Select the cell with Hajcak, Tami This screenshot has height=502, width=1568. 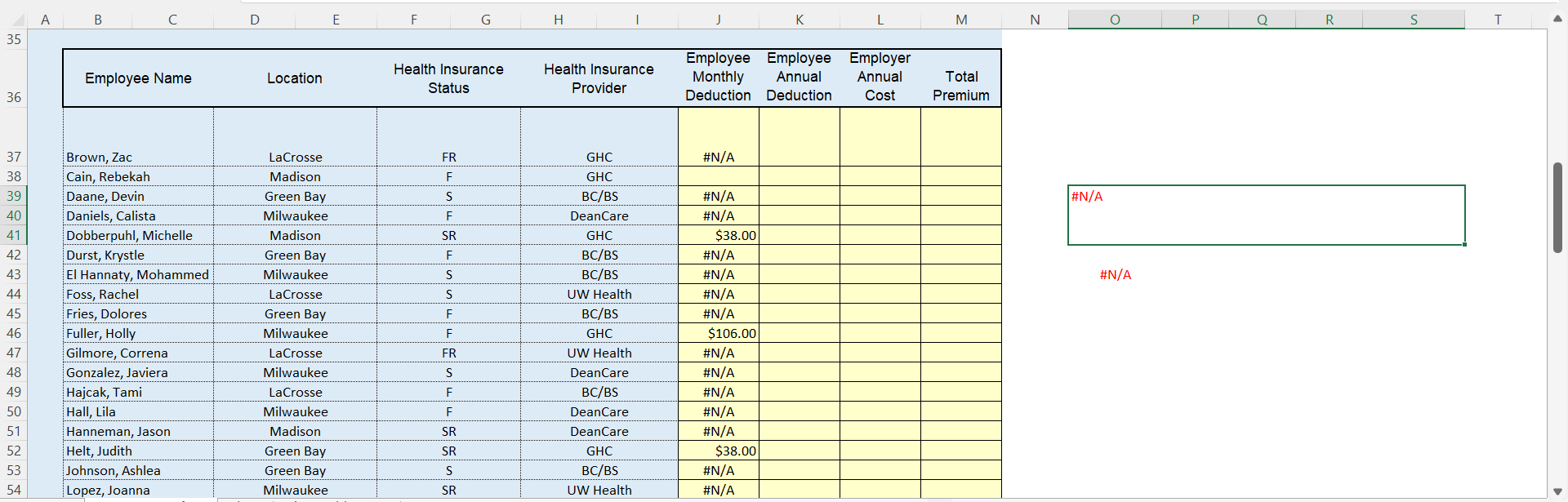point(138,392)
